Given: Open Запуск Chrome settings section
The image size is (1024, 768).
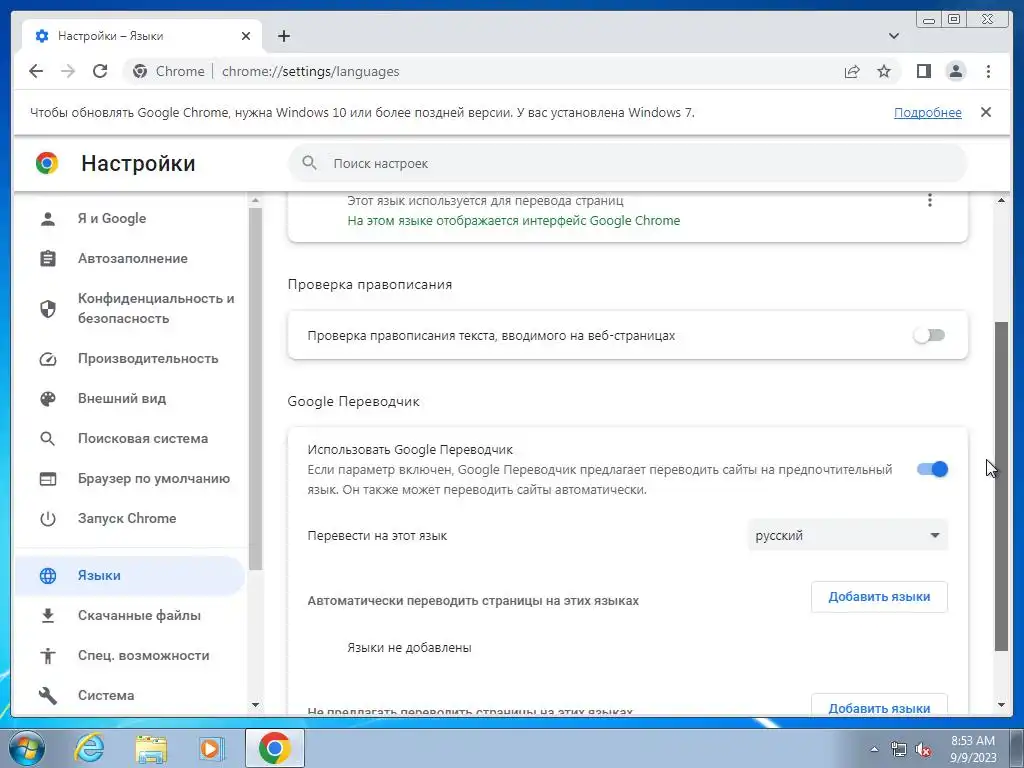Looking at the screenshot, I should point(129,518).
